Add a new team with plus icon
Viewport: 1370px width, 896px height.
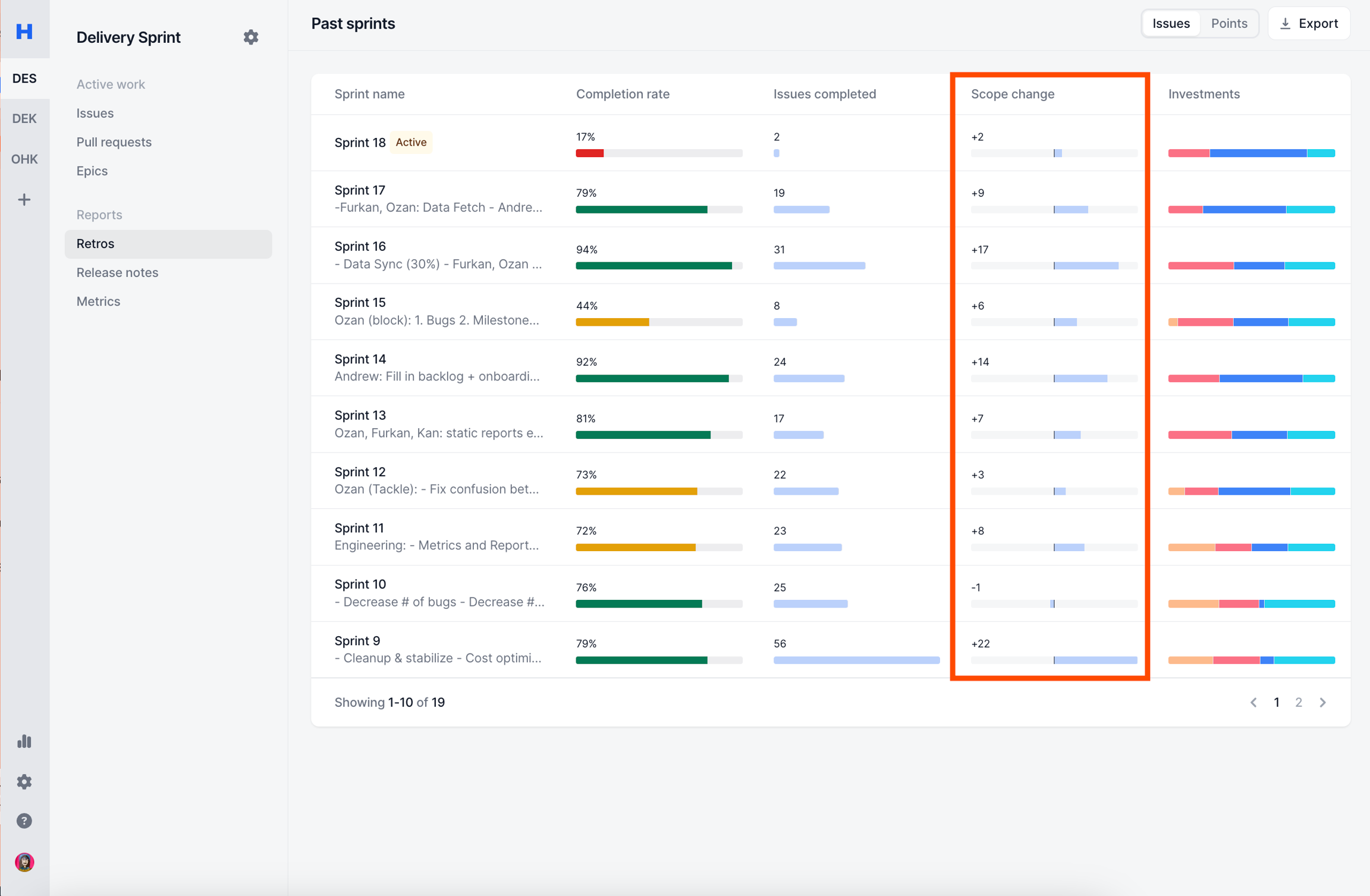(24, 200)
